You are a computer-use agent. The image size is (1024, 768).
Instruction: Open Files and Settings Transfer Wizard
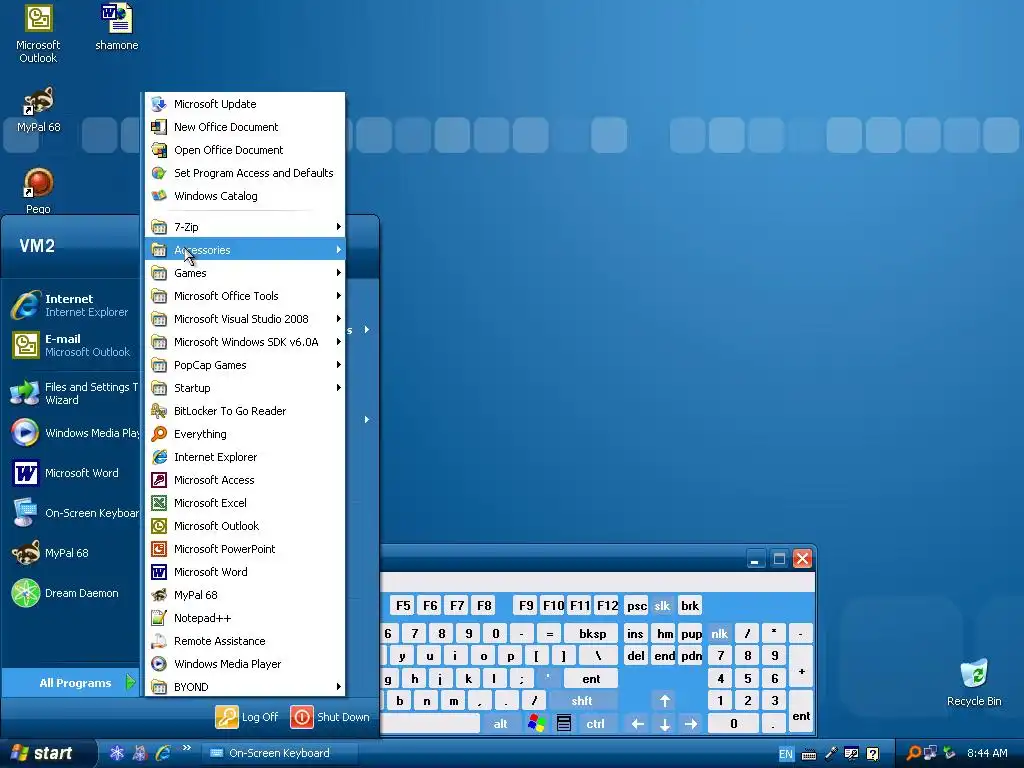coord(72,393)
